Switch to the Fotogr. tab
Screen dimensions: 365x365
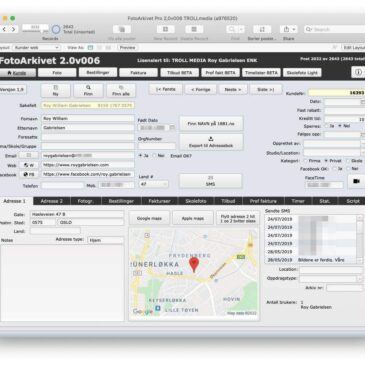86,201
